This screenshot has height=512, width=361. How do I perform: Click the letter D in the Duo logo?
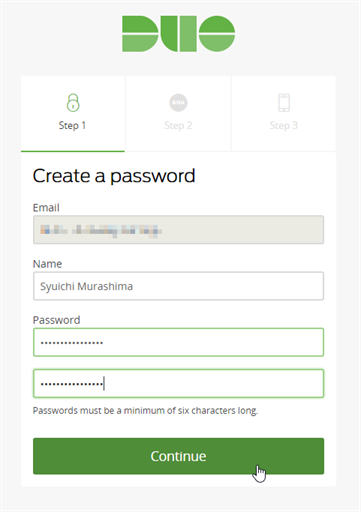[140, 34]
